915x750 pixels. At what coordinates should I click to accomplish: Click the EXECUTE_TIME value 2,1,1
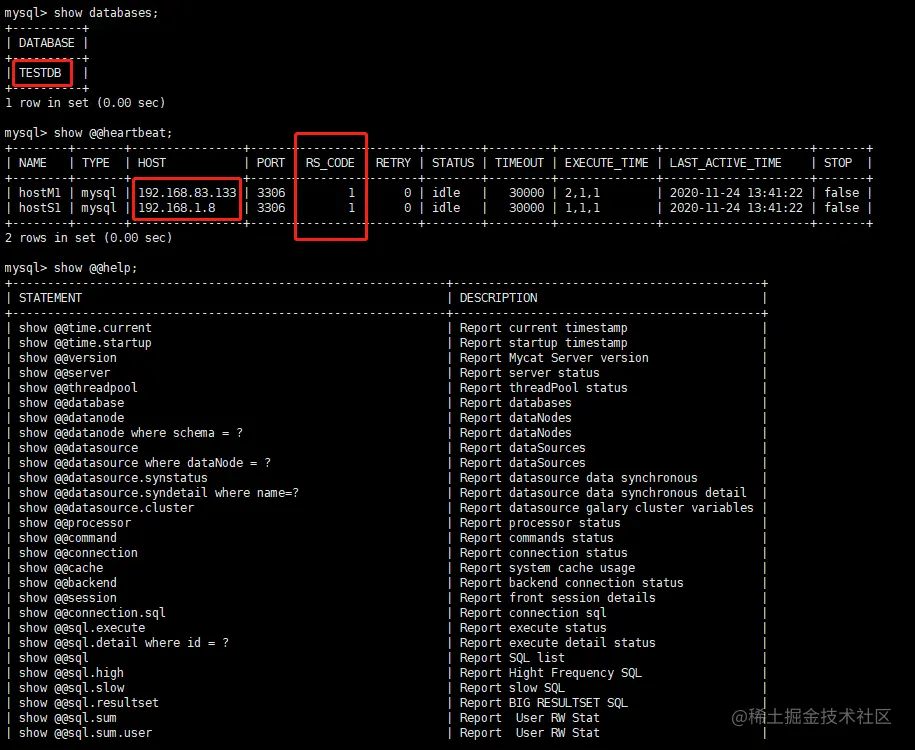click(582, 193)
